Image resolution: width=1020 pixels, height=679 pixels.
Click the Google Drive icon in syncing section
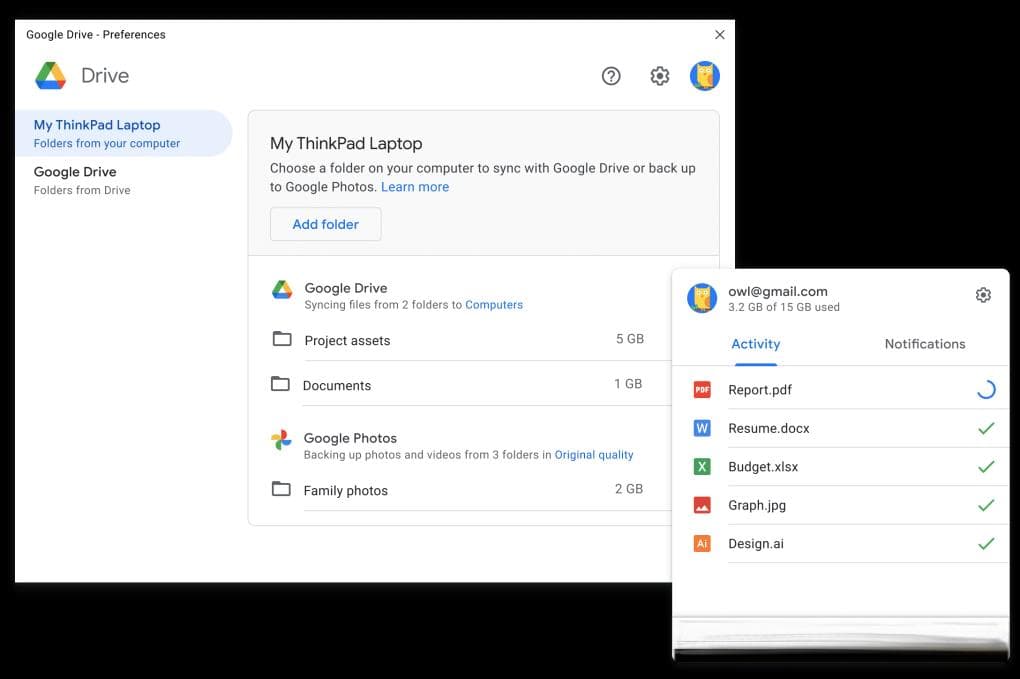282,289
